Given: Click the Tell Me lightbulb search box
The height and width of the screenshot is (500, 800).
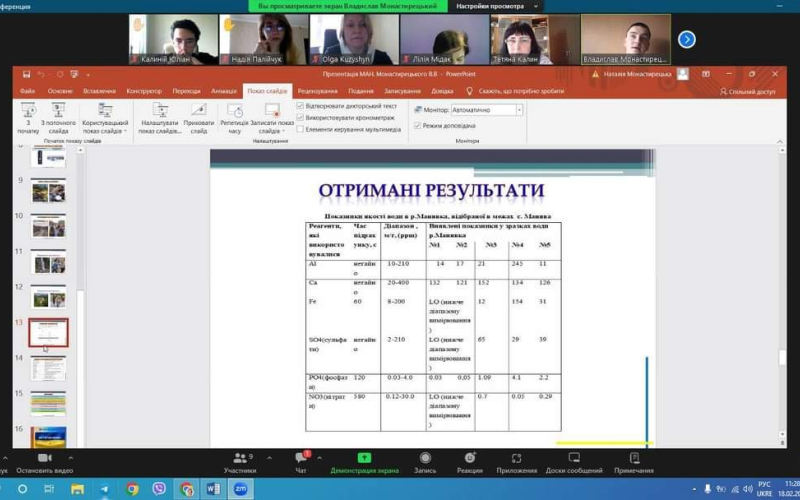Looking at the screenshot, I should click(515, 91).
